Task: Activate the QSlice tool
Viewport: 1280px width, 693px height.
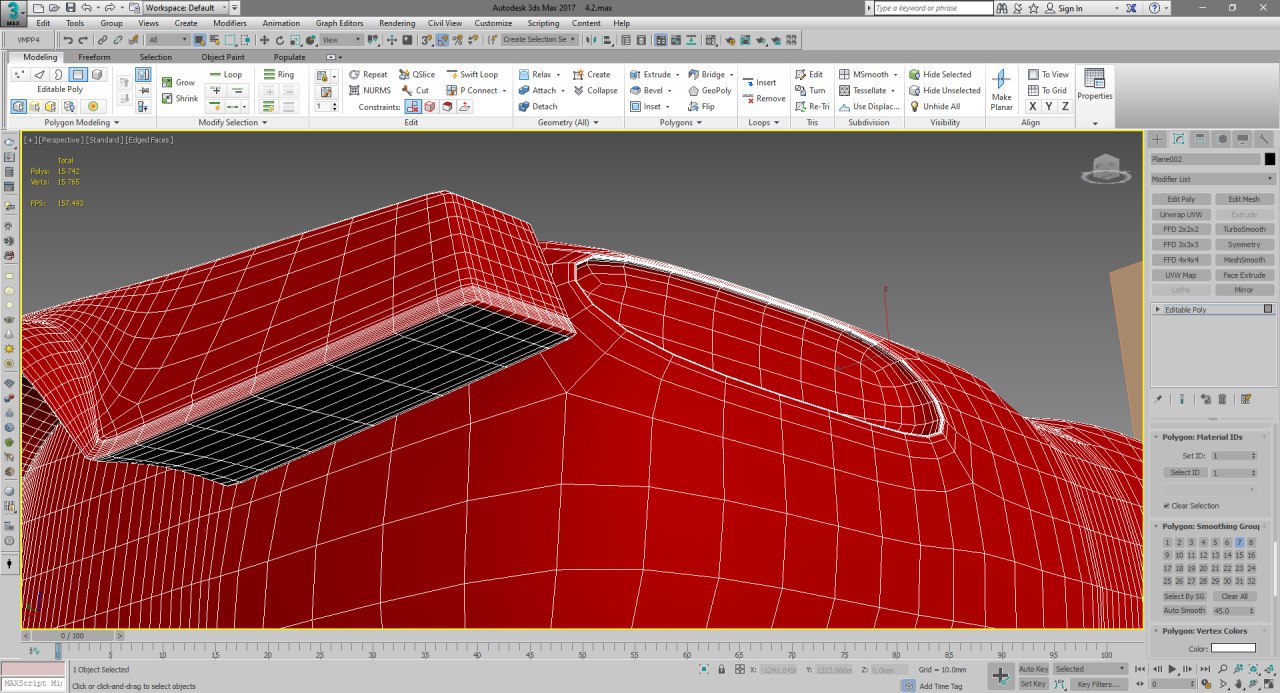Action: pos(417,74)
